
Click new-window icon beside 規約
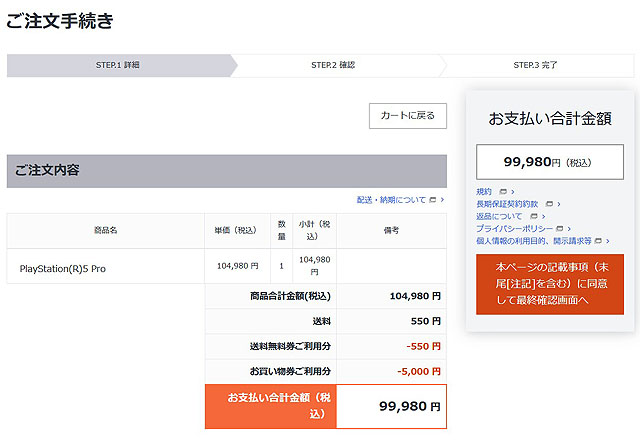[x=503, y=191]
